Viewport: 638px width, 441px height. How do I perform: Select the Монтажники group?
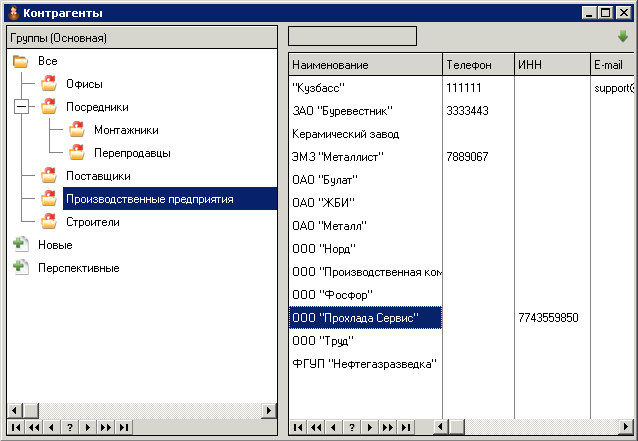coord(125,130)
